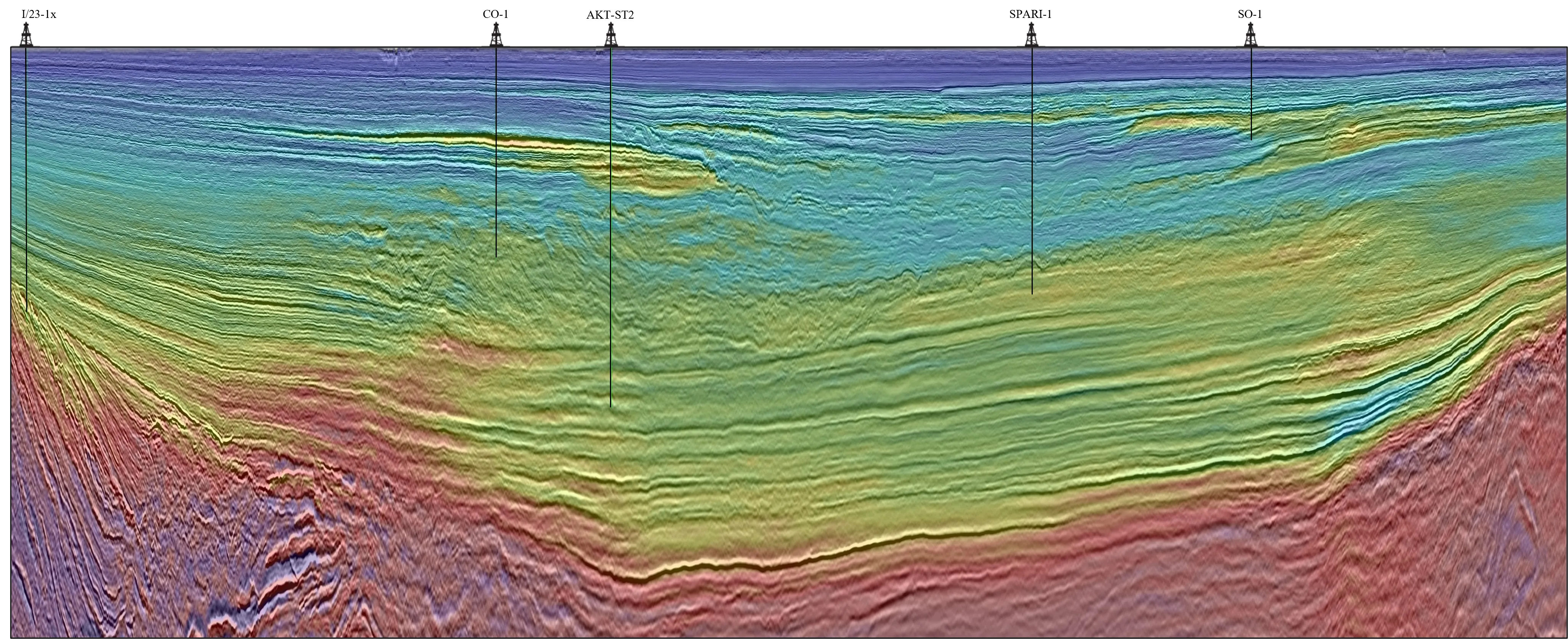The image size is (1568, 639).
Task: Pick the CO-1 borehole path line
Action: (496, 152)
